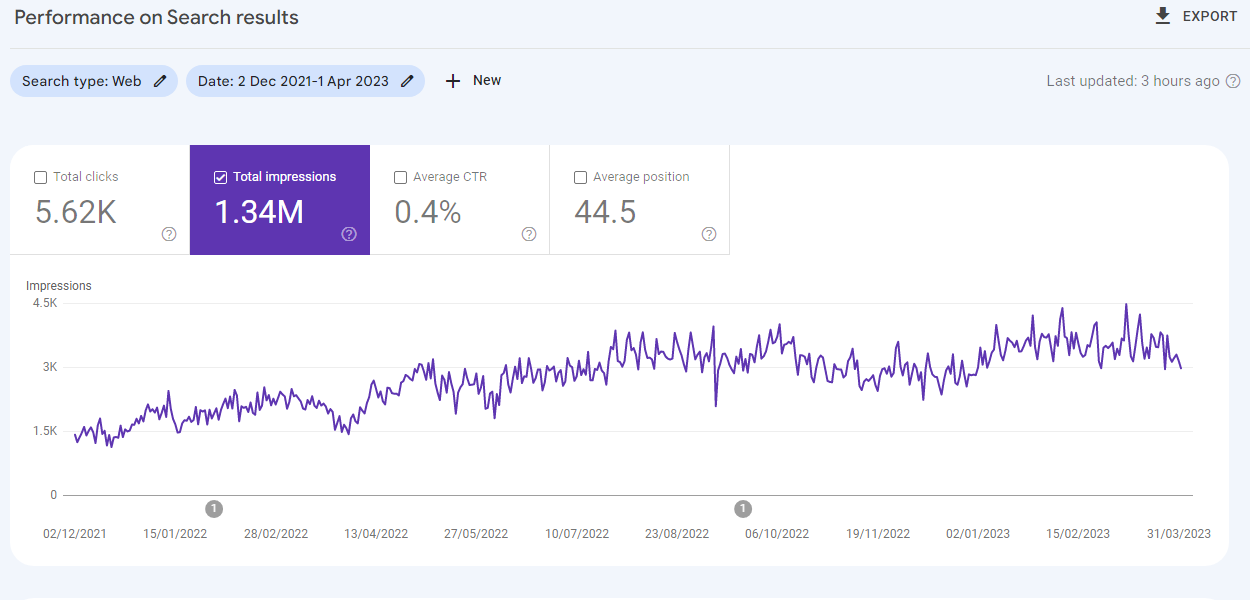Image resolution: width=1250 pixels, height=600 pixels.
Task: Open the Search type: Web filter chip
Action: coord(82,81)
